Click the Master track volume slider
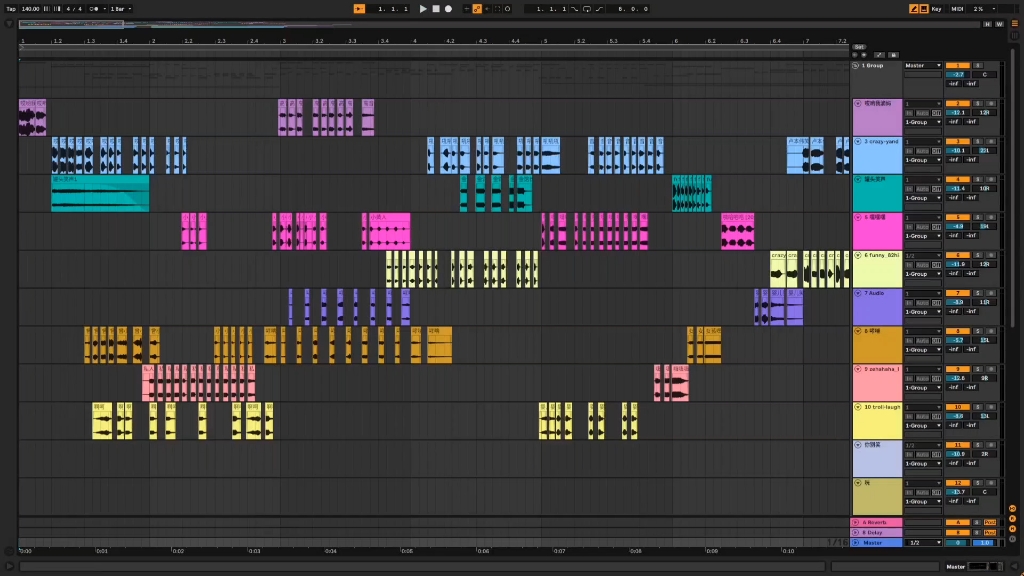 957,543
